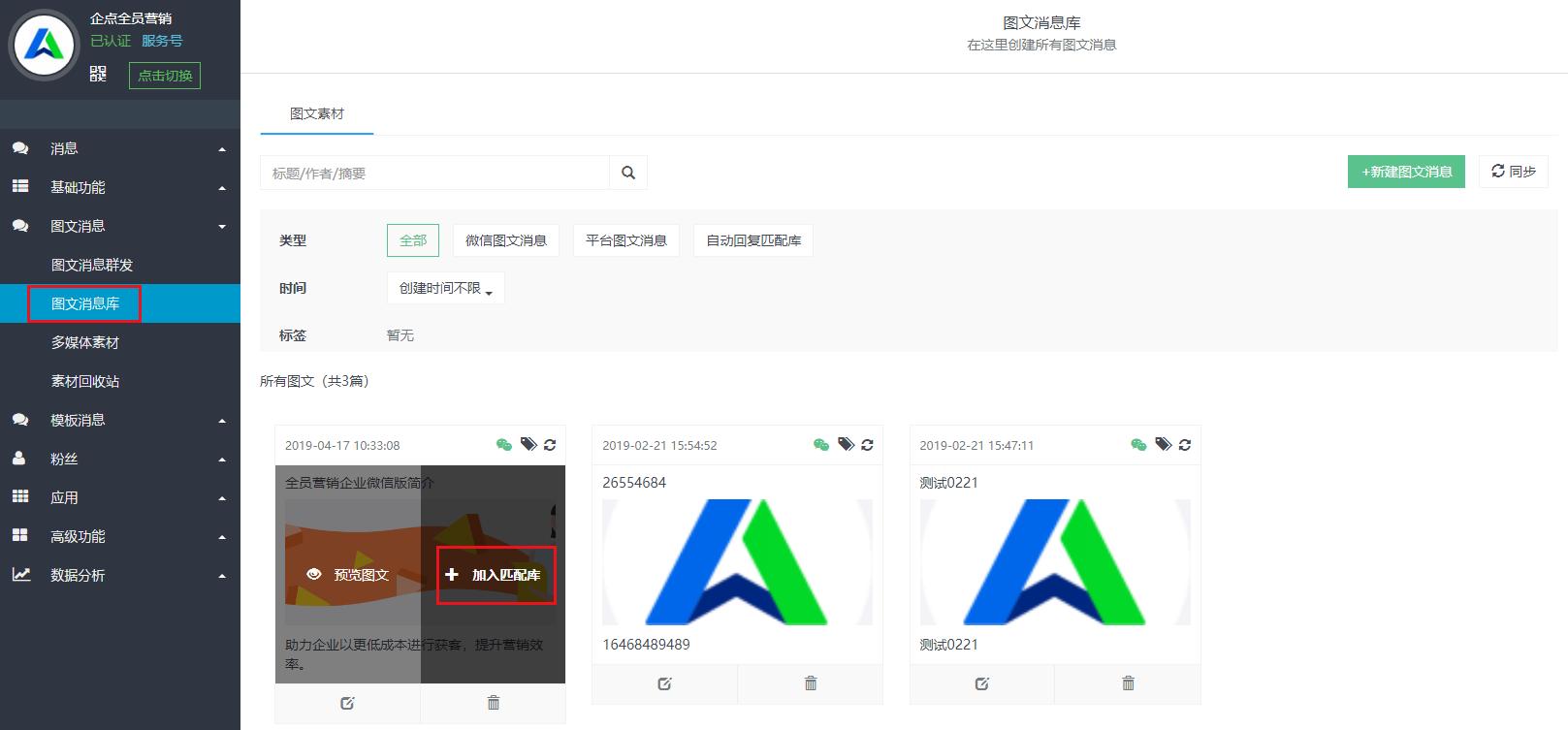Click the 所有图文（共3篇） heading text

(x=317, y=381)
